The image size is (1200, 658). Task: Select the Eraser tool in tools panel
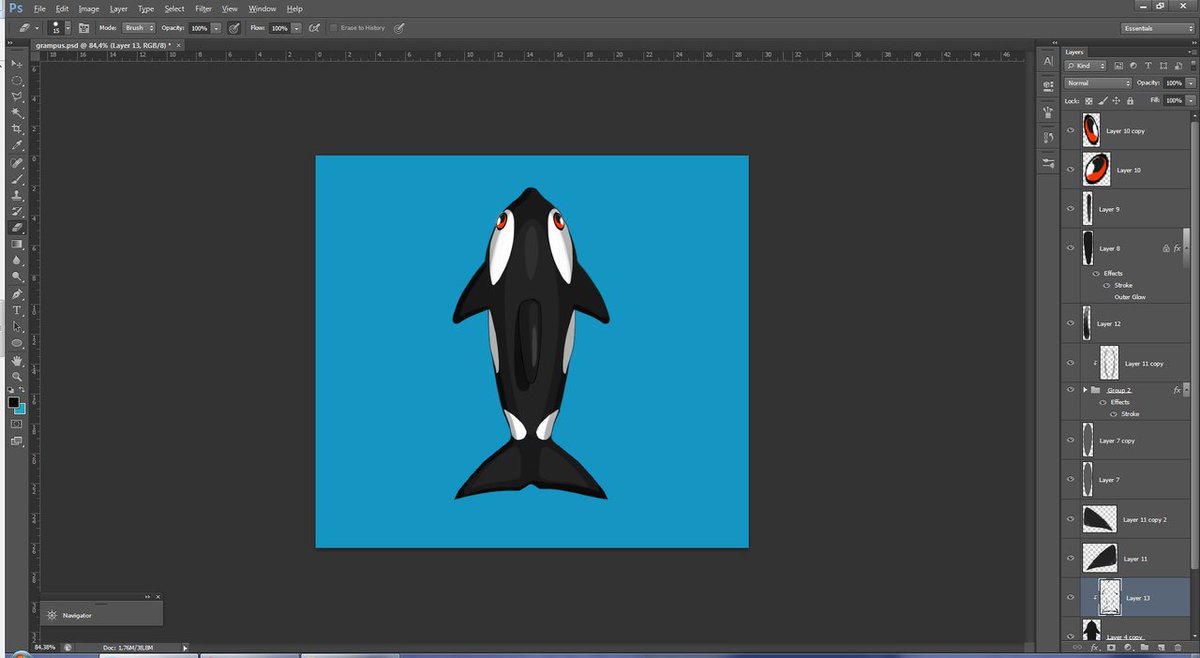(x=17, y=227)
